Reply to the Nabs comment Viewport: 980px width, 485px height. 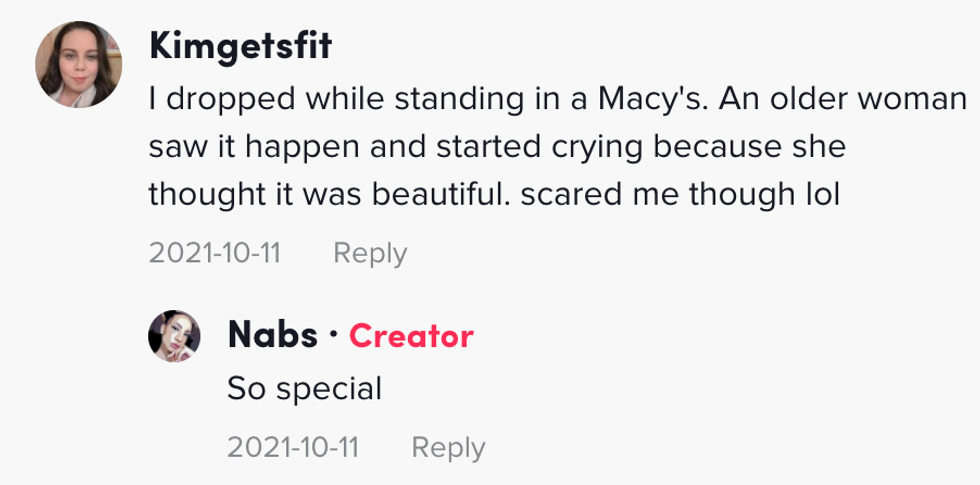coord(449,447)
